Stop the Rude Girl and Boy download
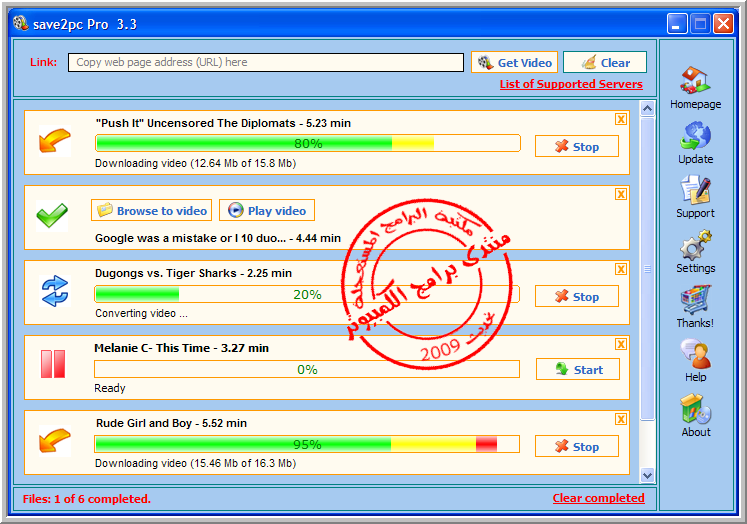Image resolution: width=747 pixels, height=524 pixels. (577, 446)
